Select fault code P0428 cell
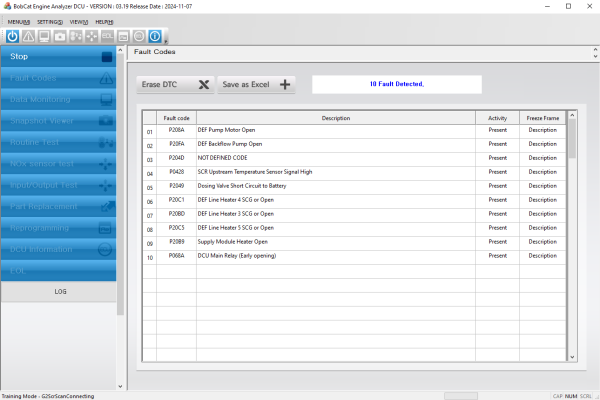The image size is (600, 400). (176, 172)
